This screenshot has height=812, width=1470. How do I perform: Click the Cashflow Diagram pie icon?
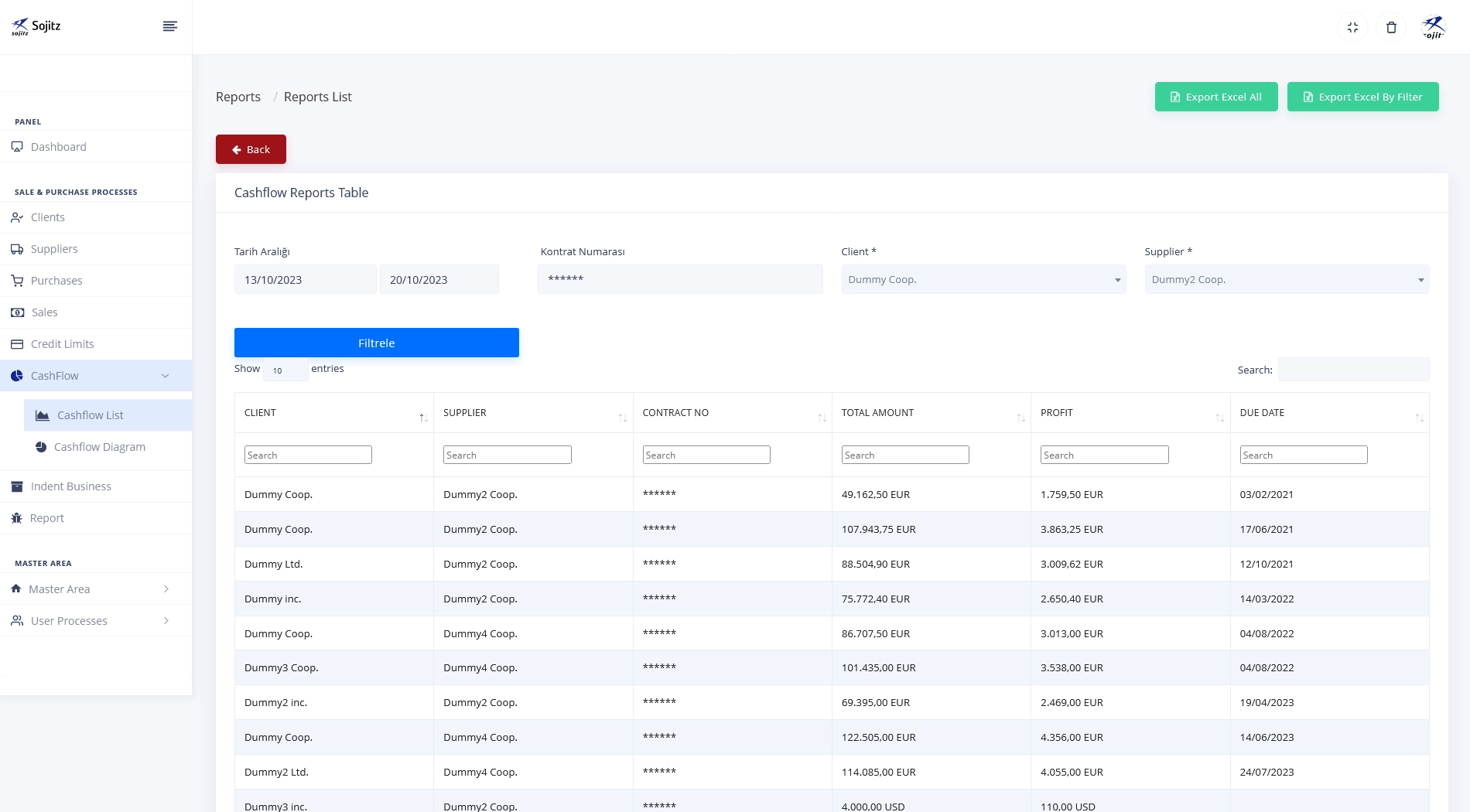(41, 447)
